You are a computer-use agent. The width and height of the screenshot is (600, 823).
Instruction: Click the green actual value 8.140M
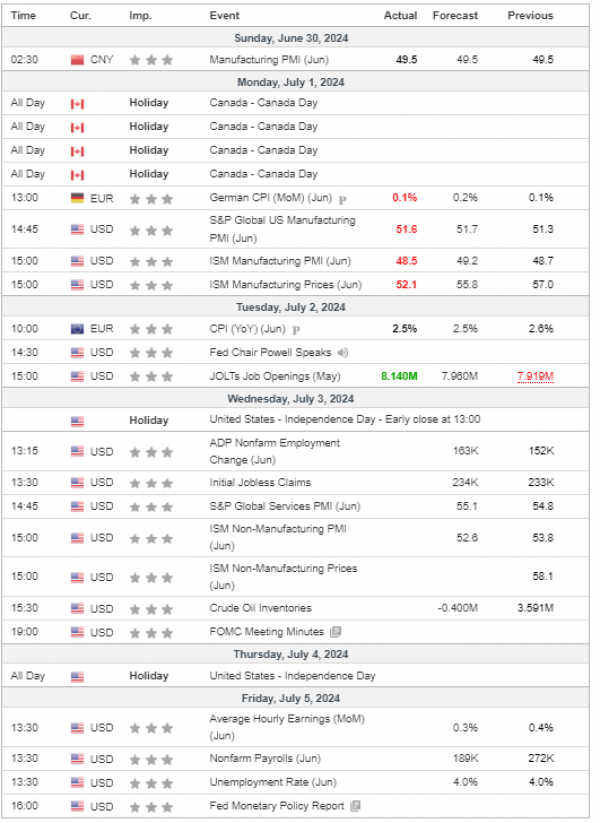[x=399, y=376]
